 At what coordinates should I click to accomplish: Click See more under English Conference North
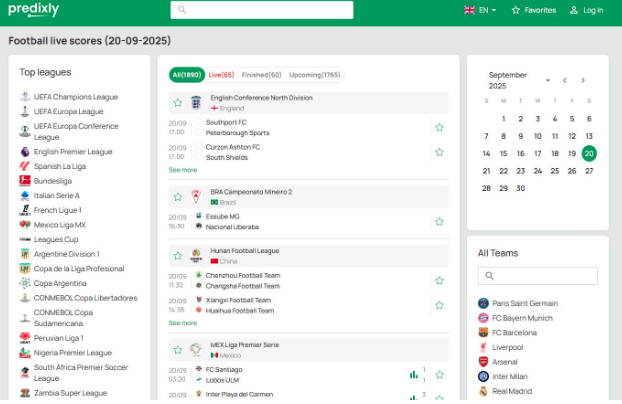tap(183, 170)
